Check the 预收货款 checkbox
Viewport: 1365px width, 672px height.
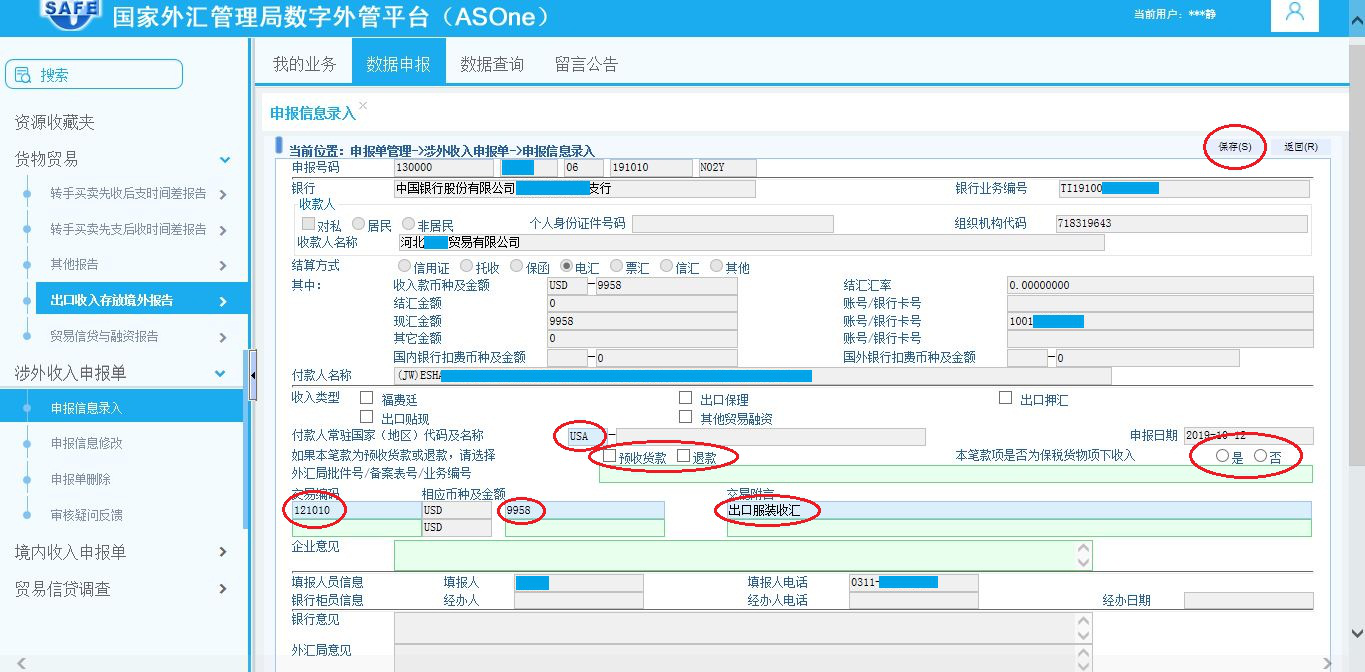(608, 456)
